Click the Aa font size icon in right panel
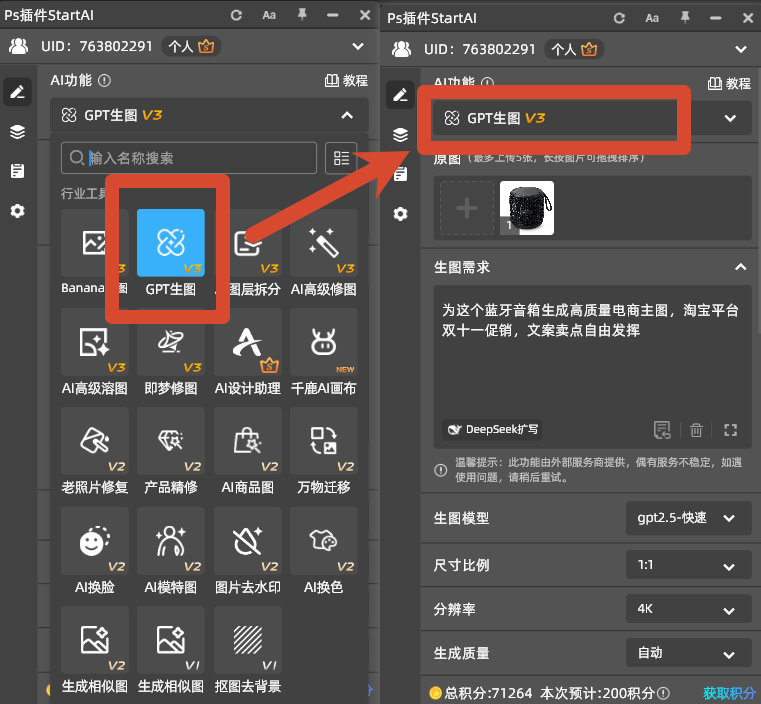 [x=652, y=18]
